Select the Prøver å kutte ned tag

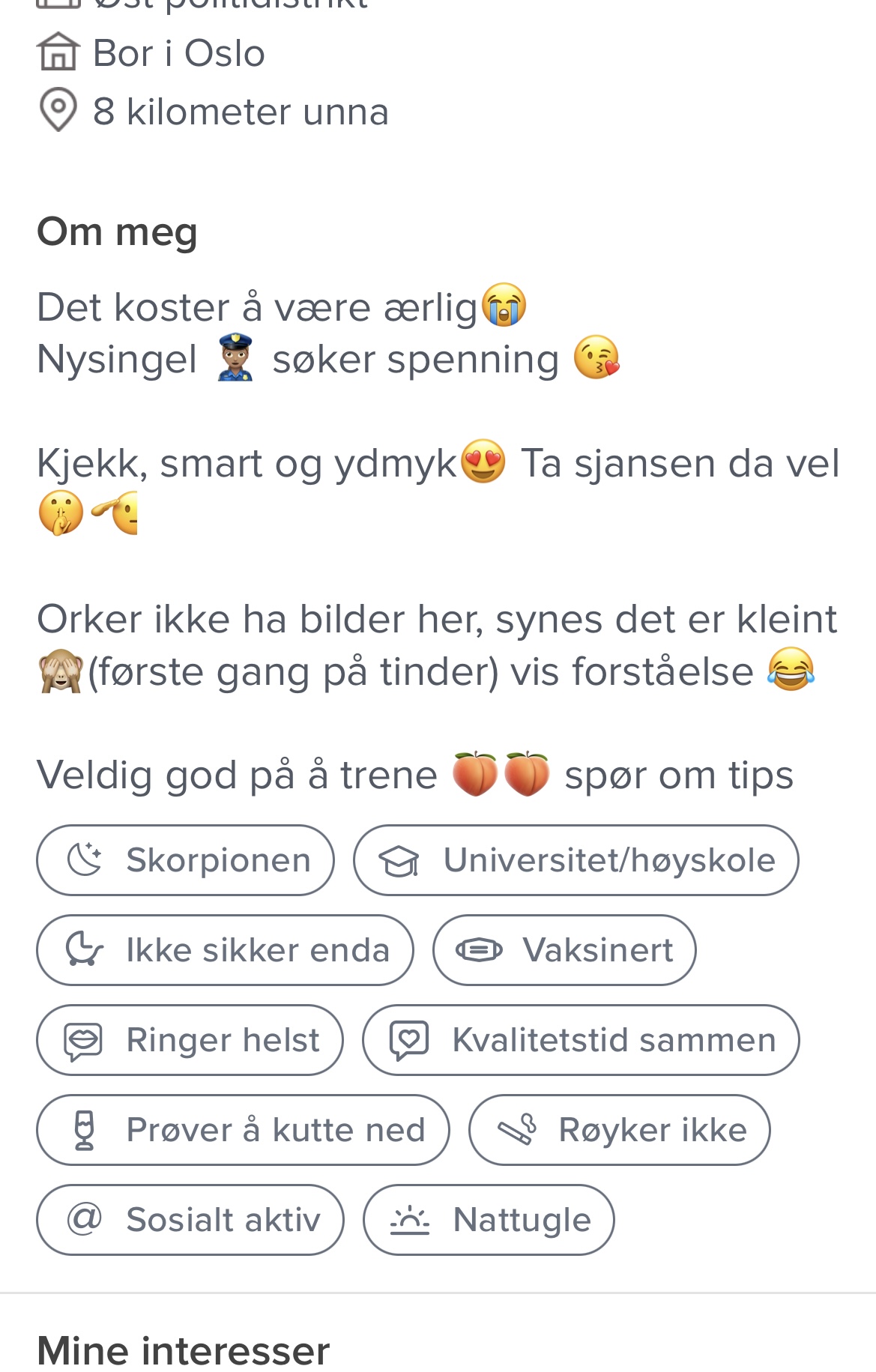tap(243, 1130)
